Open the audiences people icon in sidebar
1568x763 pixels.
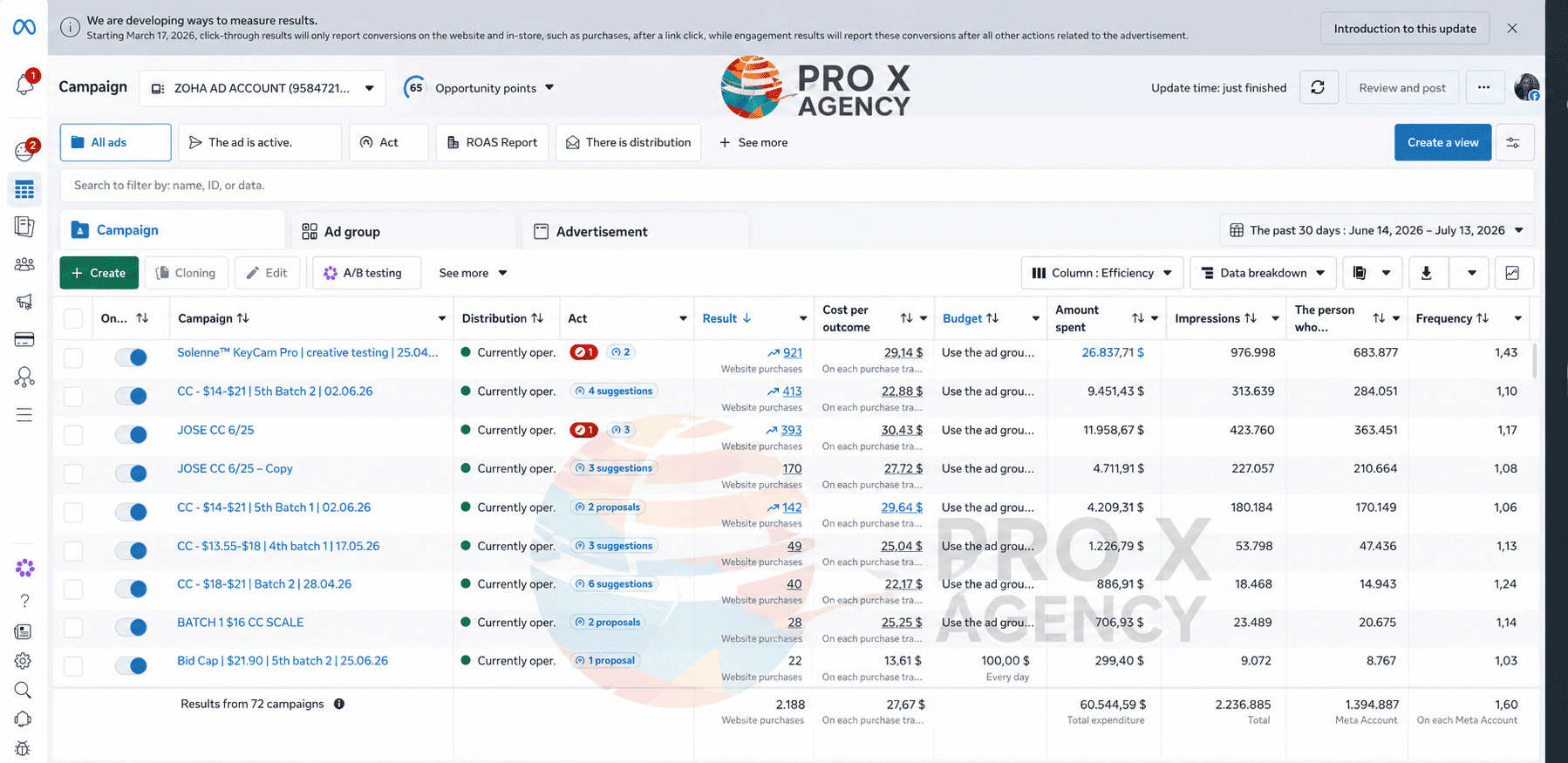coord(24,264)
